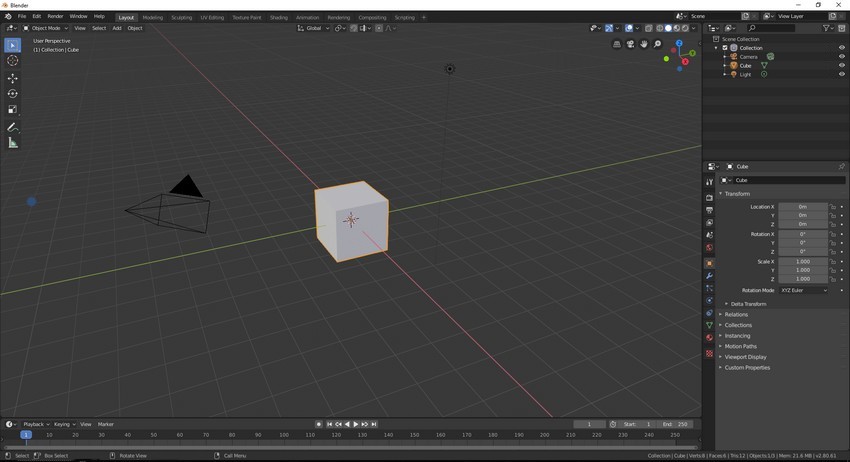Open the Add menu in viewport header
The width and height of the screenshot is (850, 462).
pos(117,28)
